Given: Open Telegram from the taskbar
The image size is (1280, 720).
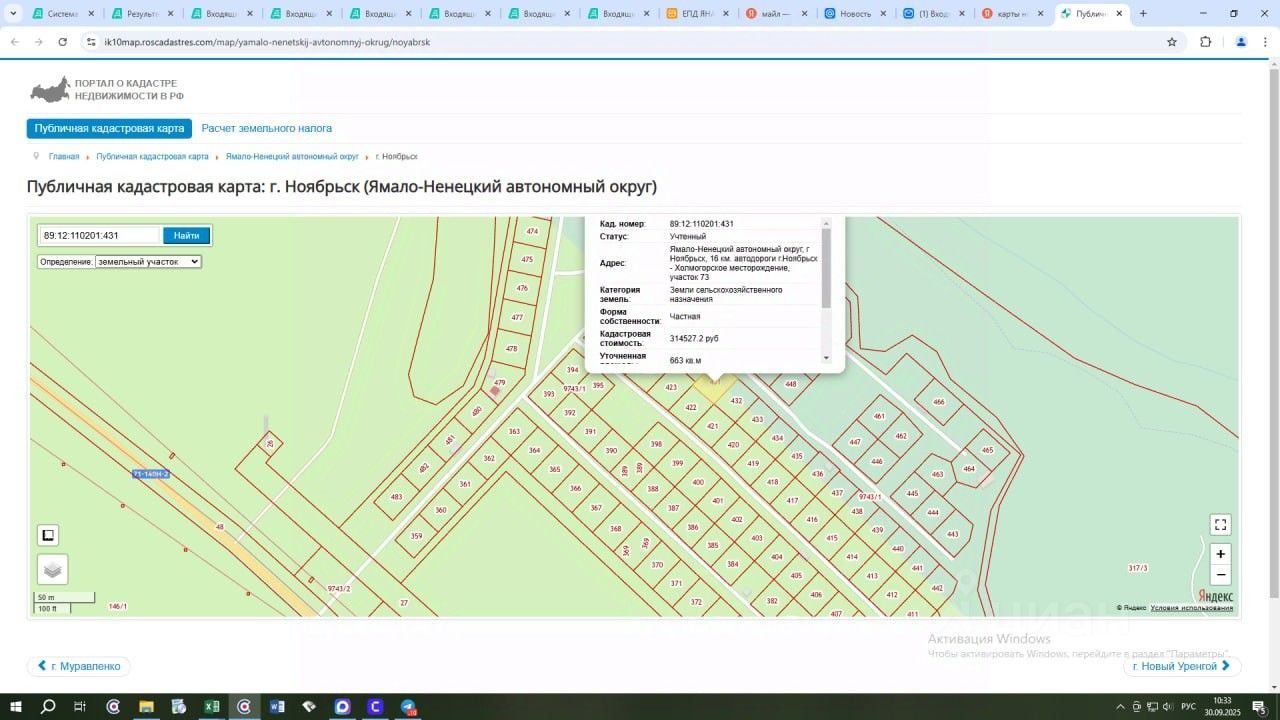Looking at the screenshot, I should point(408,706).
